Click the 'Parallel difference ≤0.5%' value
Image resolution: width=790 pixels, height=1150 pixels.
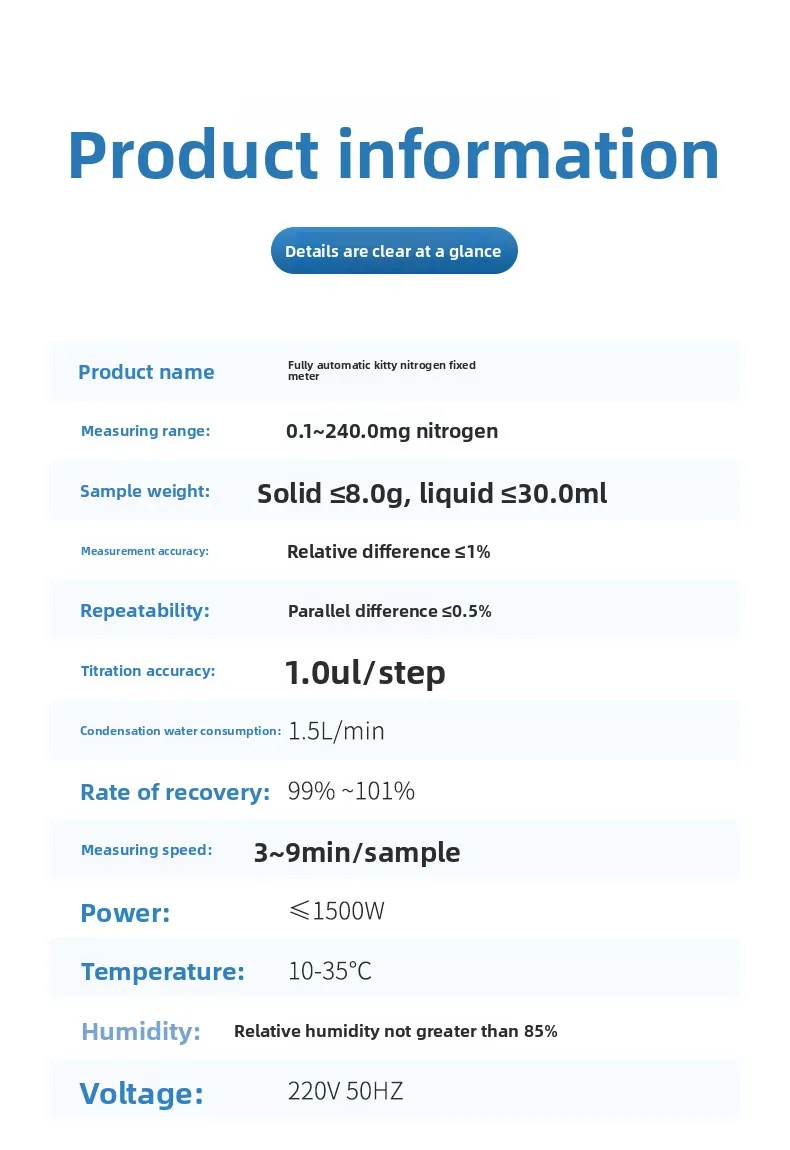tap(389, 611)
